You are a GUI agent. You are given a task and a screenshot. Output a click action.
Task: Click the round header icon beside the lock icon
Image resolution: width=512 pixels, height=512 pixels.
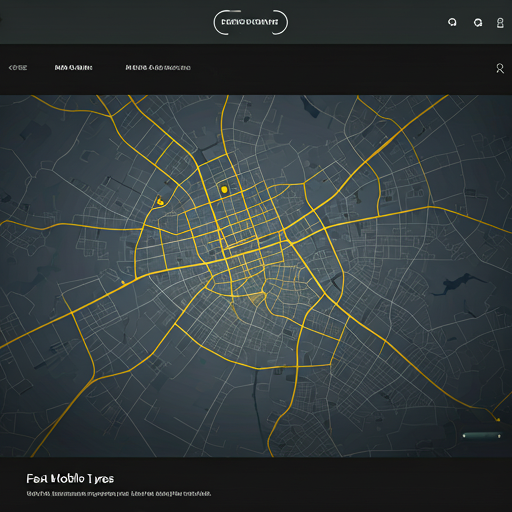(x=478, y=23)
